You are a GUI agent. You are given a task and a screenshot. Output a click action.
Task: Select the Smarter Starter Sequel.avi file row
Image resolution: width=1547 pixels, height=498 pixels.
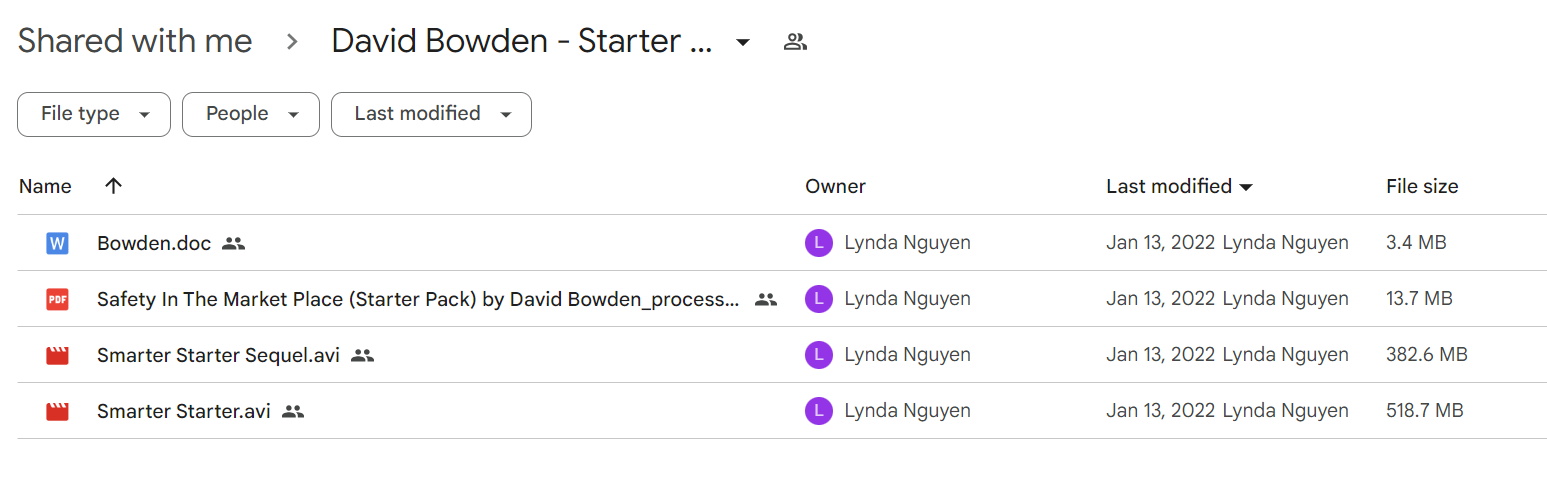point(782,355)
